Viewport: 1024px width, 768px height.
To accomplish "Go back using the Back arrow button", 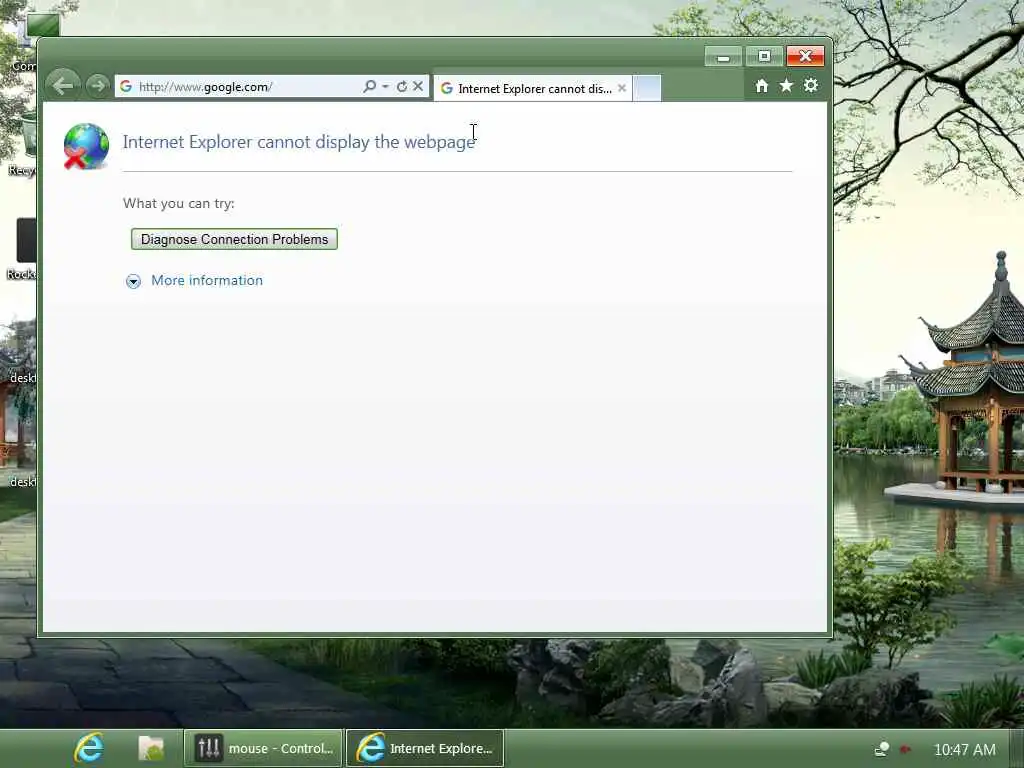I will 63,86.
